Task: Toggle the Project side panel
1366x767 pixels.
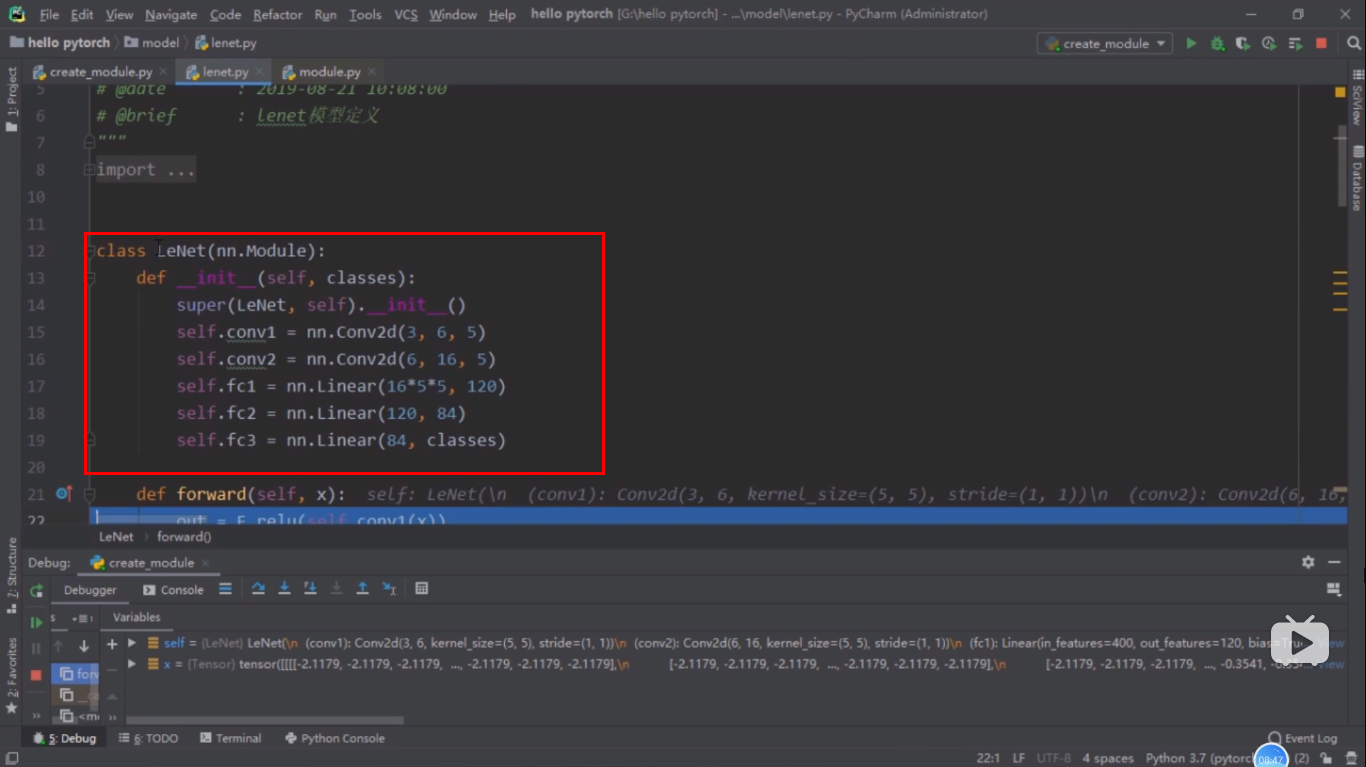Action: coord(12,100)
